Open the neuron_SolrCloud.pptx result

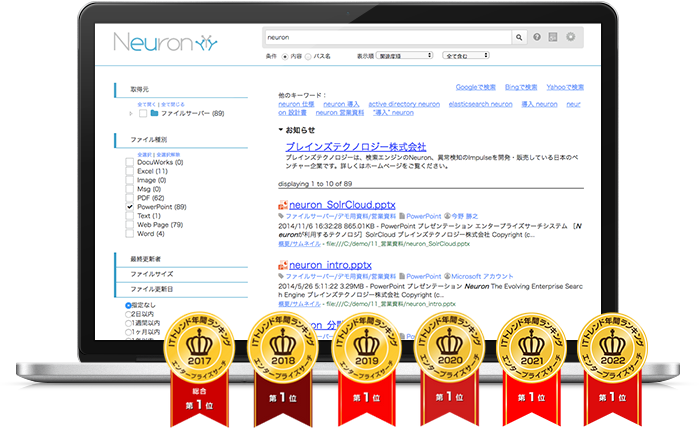tap(342, 205)
